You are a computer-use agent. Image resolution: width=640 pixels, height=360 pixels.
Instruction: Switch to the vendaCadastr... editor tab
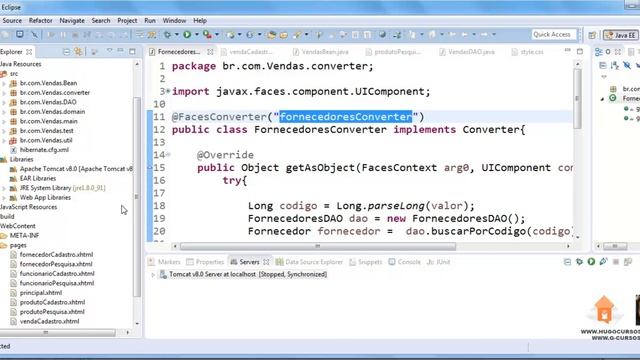247,52
